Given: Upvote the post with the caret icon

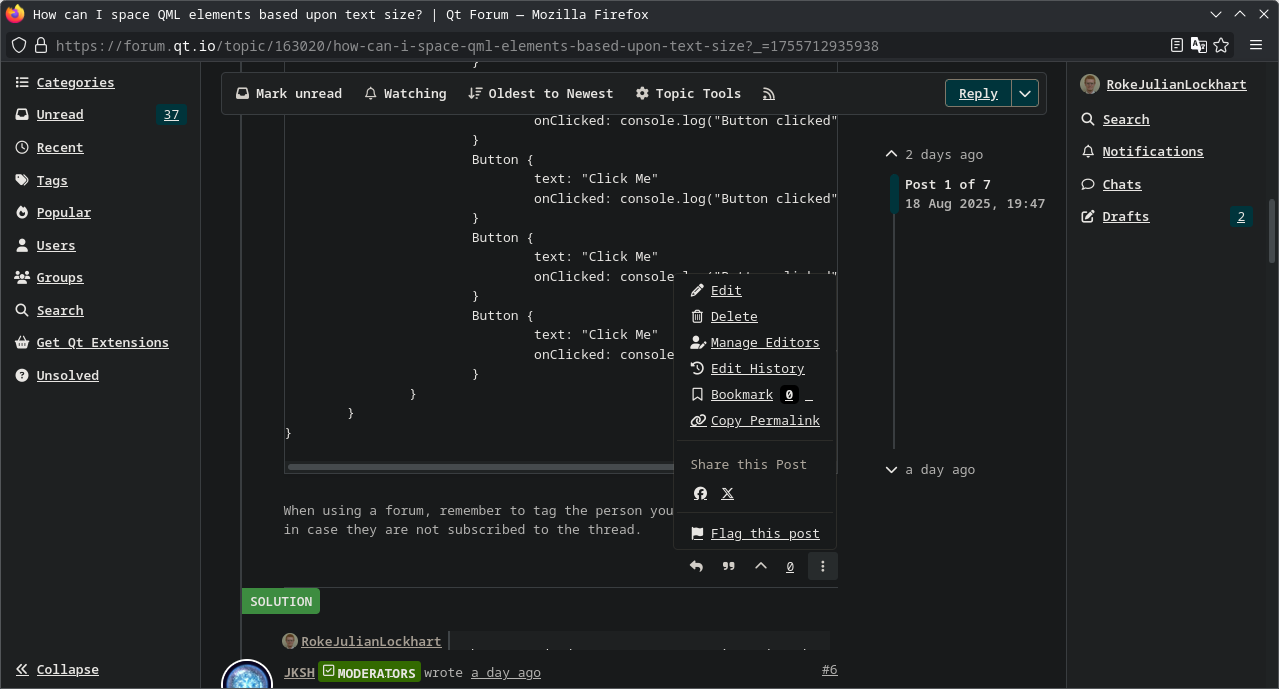Looking at the screenshot, I should 761,566.
